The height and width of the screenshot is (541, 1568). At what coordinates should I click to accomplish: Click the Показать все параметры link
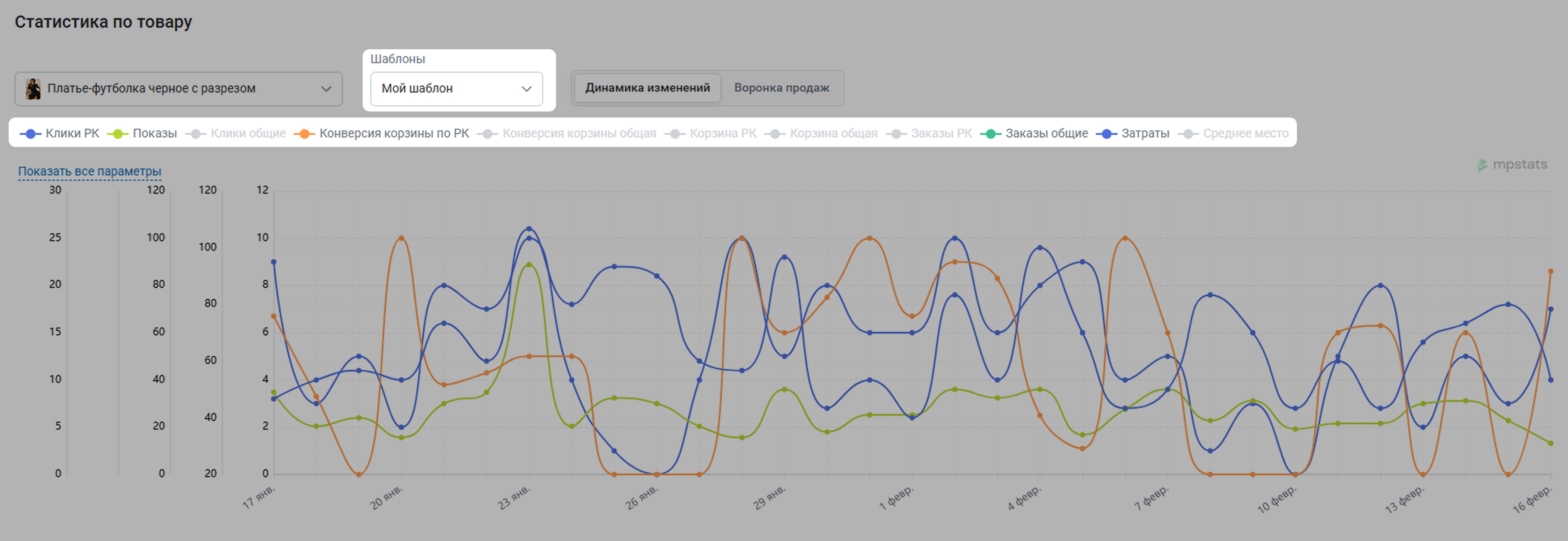pos(89,171)
